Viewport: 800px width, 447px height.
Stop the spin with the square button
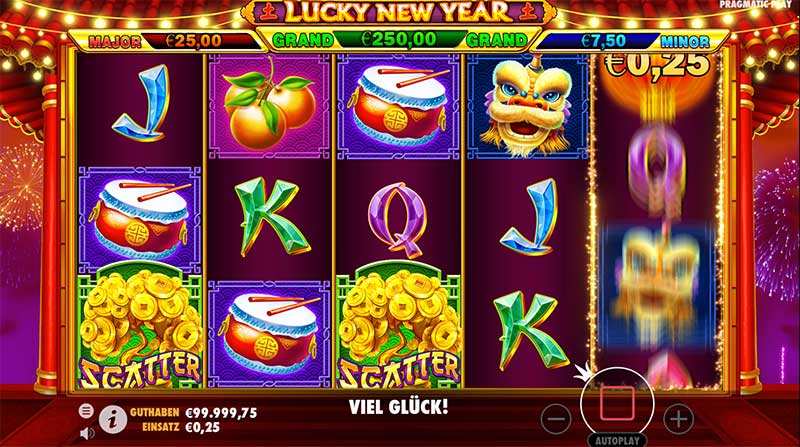[617, 403]
